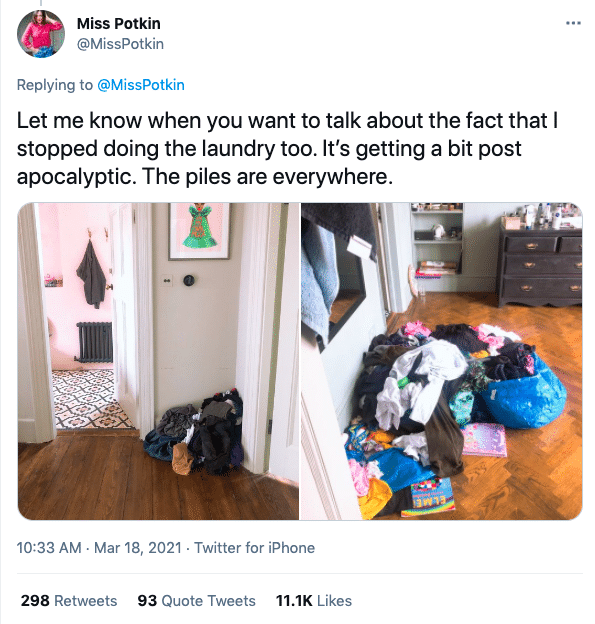Open the @MissPotkin link after Replying to

(x=141, y=85)
